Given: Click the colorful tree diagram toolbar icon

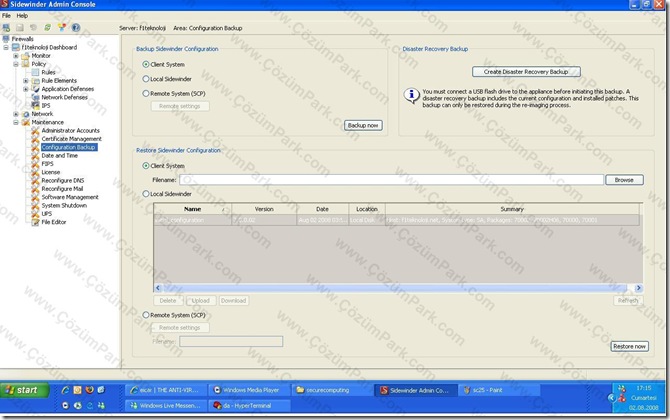Looking at the screenshot, I should pos(62,28).
